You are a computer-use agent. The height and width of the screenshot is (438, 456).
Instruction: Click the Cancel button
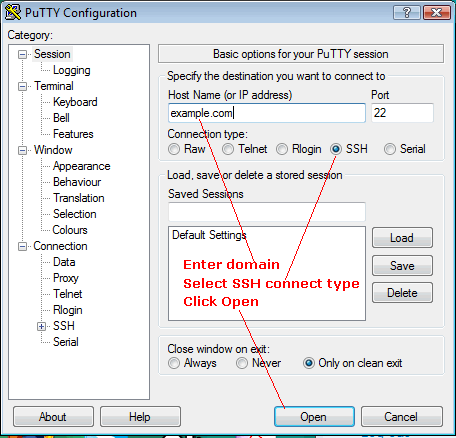click(x=402, y=417)
